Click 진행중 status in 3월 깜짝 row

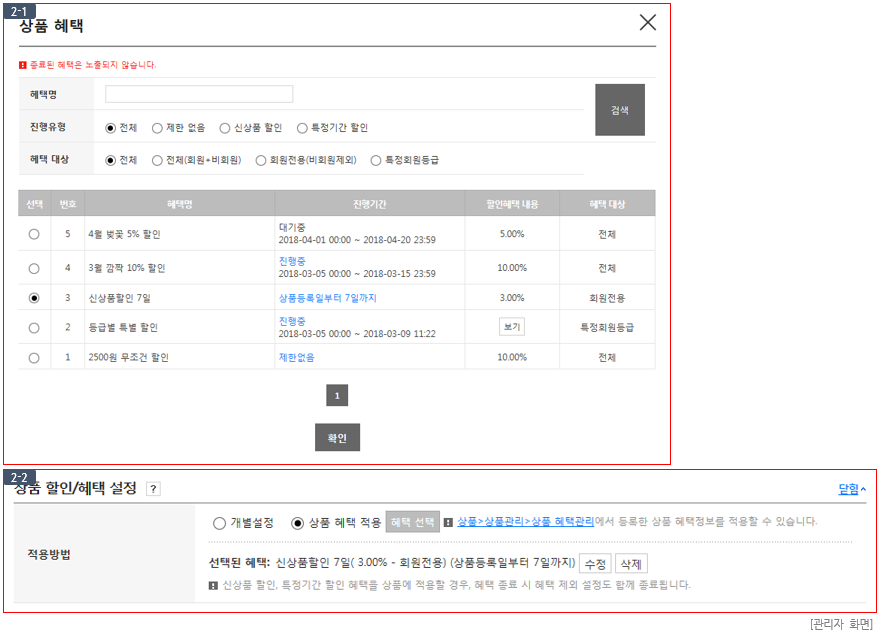tap(292, 262)
